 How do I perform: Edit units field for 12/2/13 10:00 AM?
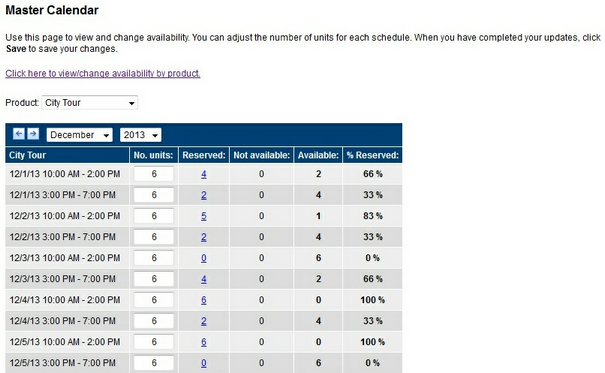[154, 216]
